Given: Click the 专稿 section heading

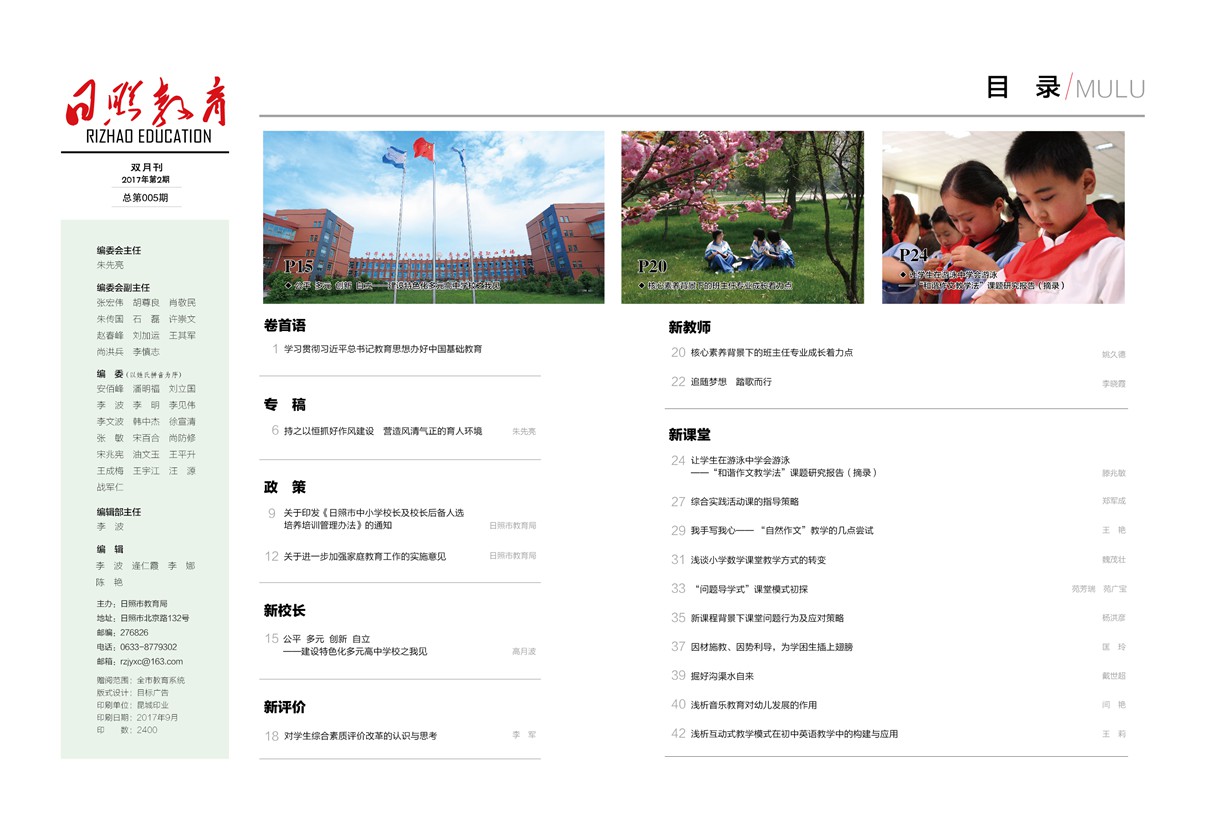Looking at the screenshot, I should [x=285, y=405].
